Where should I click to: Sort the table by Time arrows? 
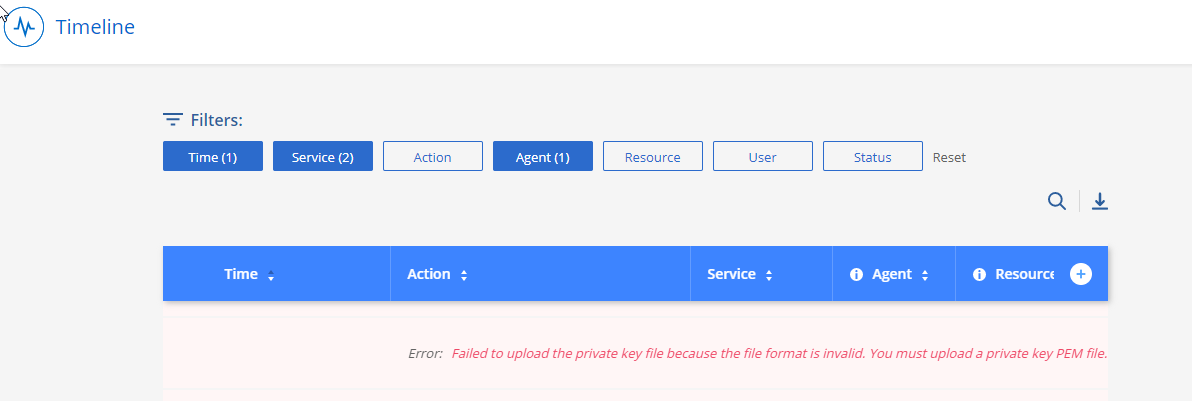pos(271,275)
